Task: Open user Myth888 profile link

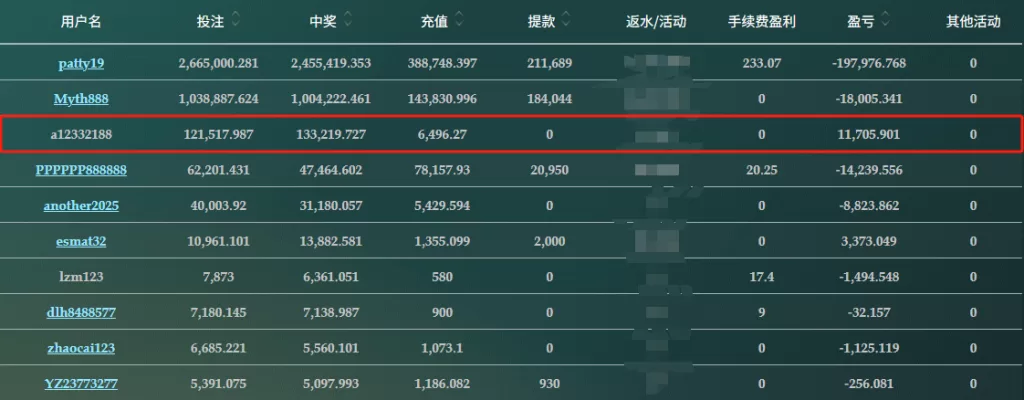Action: (81, 99)
